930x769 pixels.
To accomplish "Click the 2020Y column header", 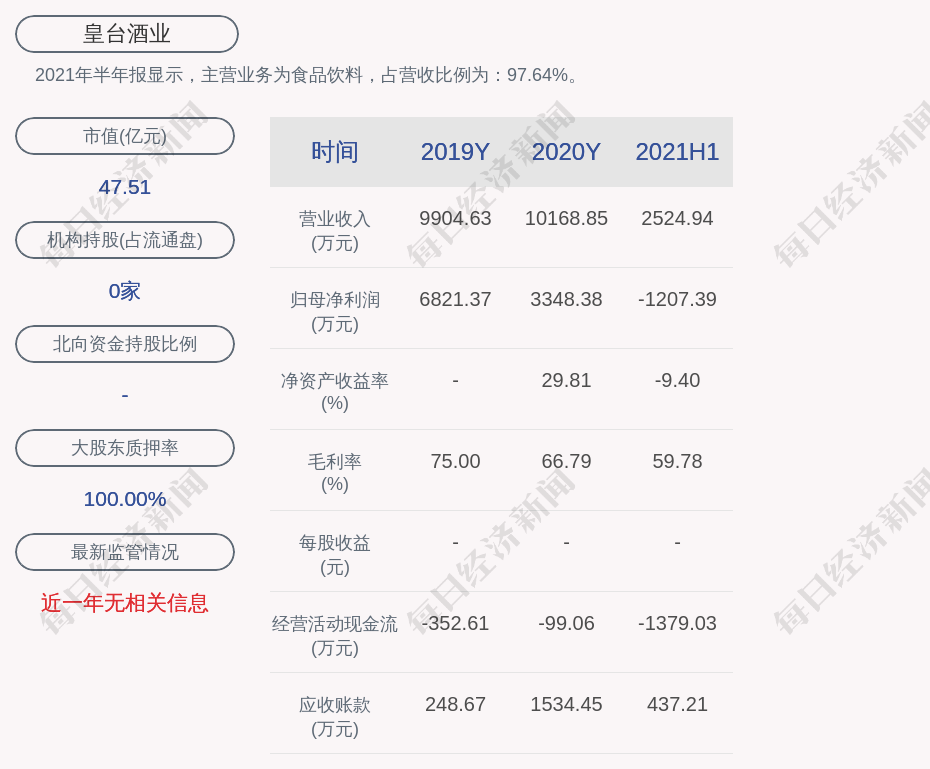I will [566, 152].
